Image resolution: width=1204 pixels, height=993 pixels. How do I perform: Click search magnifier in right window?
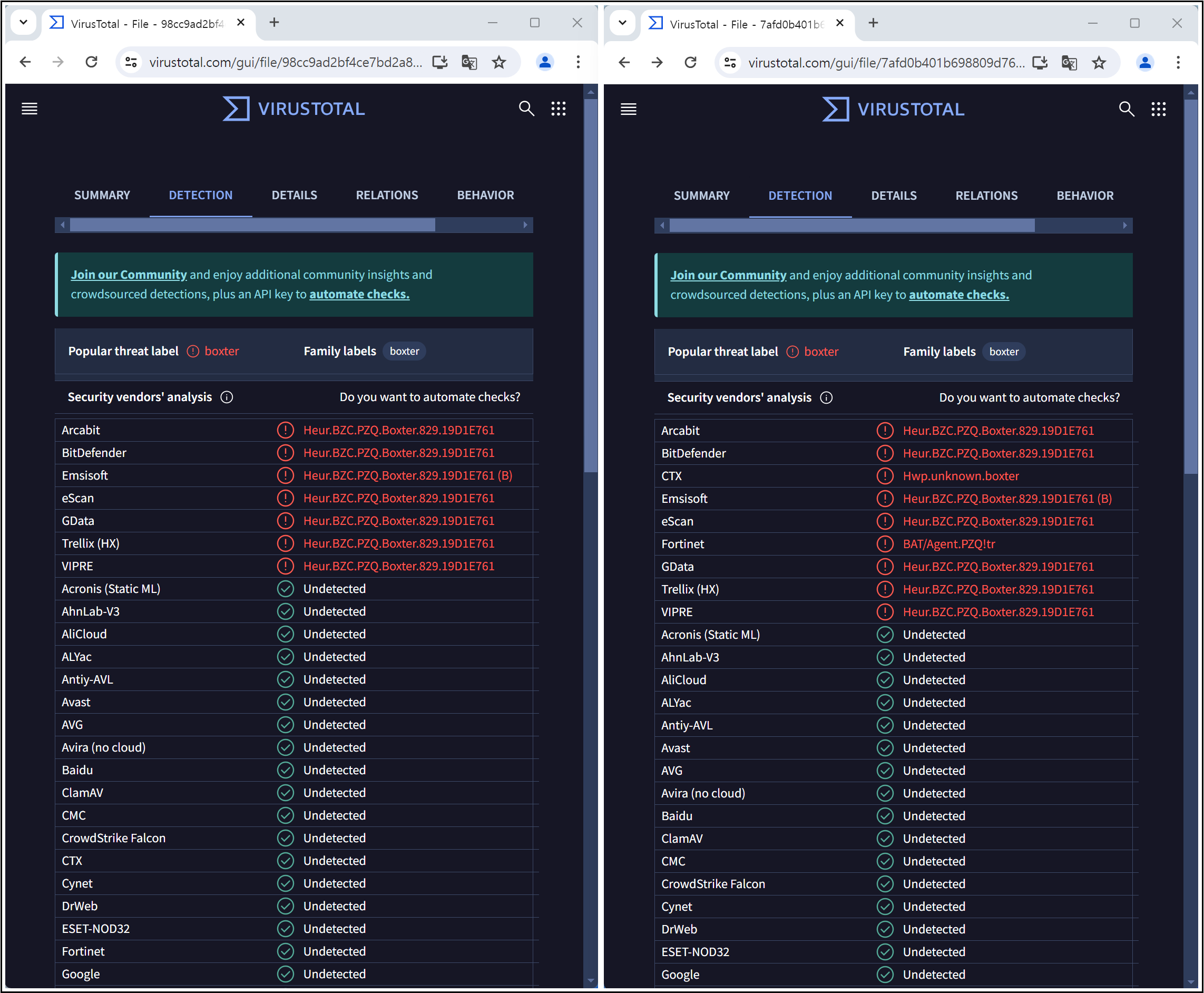[1126, 109]
